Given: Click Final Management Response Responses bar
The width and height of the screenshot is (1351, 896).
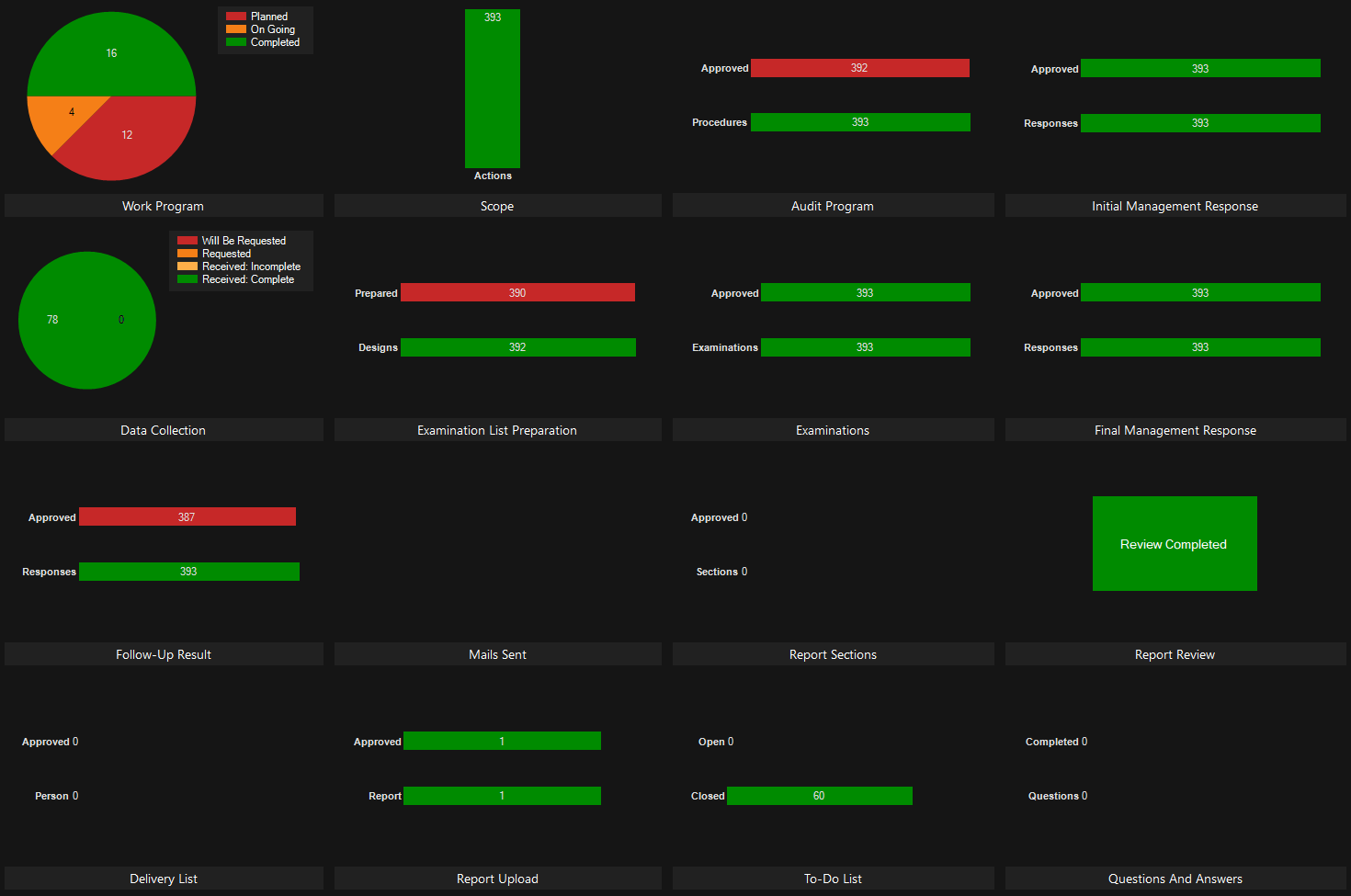Looking at the screenshot, I should [x=1200, y=347].
